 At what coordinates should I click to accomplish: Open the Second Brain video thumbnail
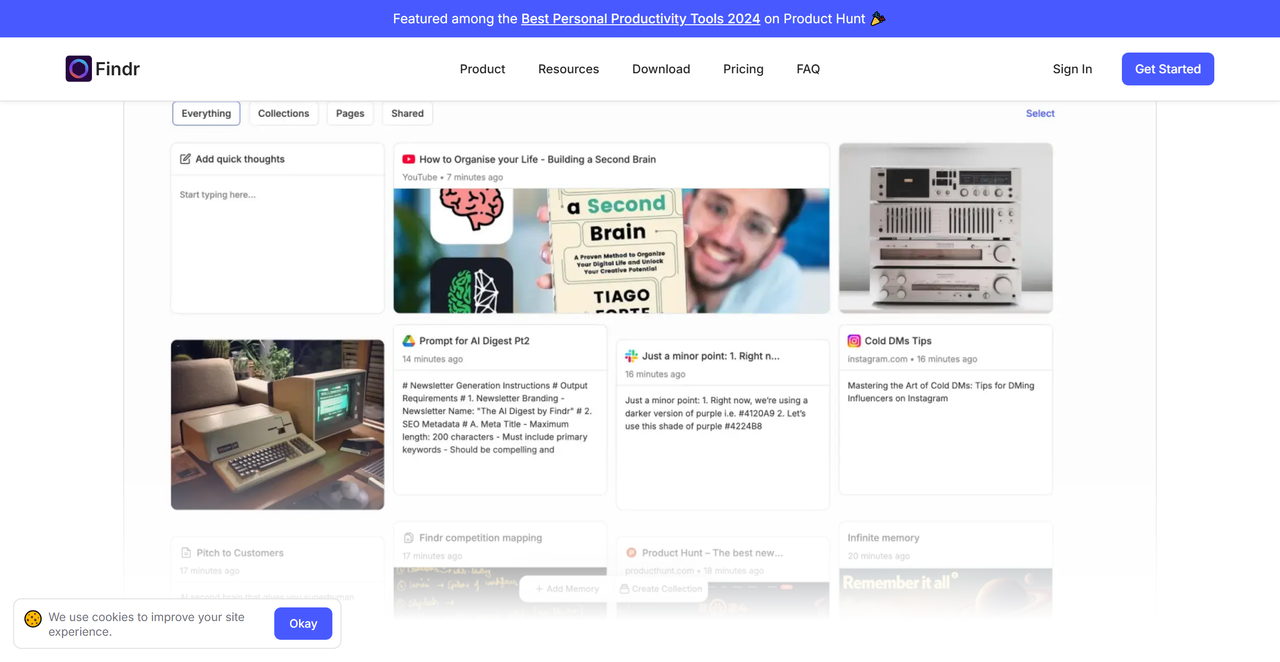611,251
